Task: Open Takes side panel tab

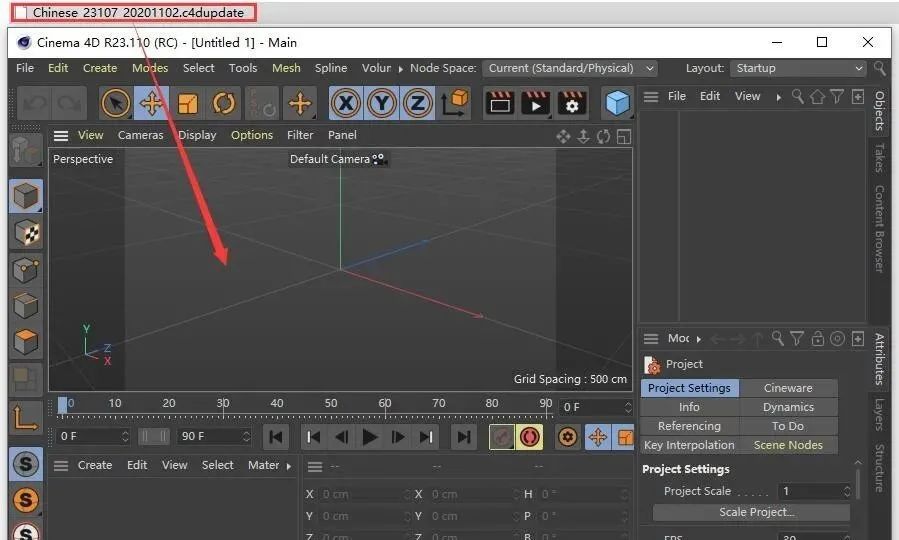Action: [879, 158]
